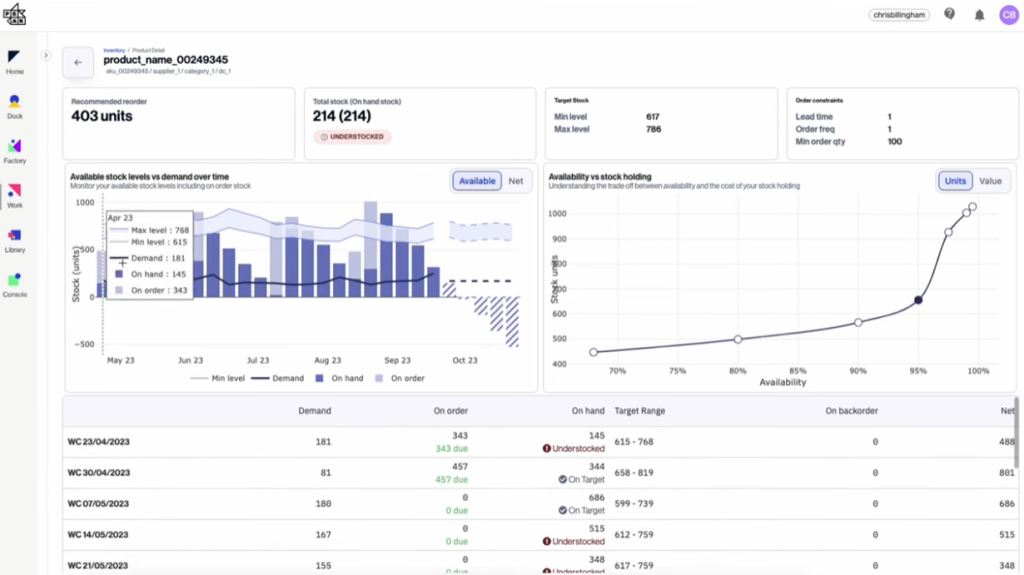The height and width of the screenshot is (575, 1024).
Task: Open the Work sidebar icon
Action: (14, 192)
